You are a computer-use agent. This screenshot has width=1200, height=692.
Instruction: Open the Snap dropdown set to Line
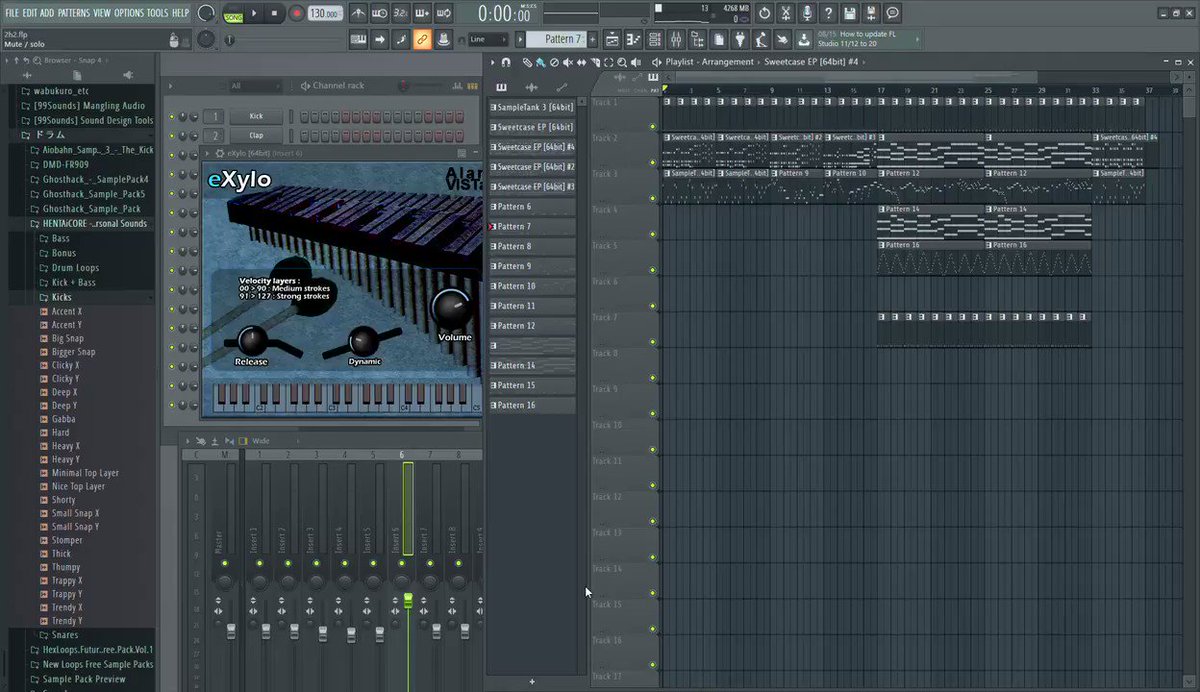pos(489,39)
